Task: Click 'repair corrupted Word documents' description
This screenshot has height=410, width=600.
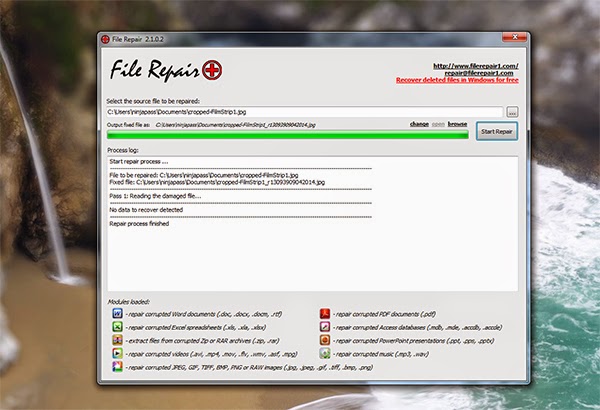Action: [x=204, y=314]
